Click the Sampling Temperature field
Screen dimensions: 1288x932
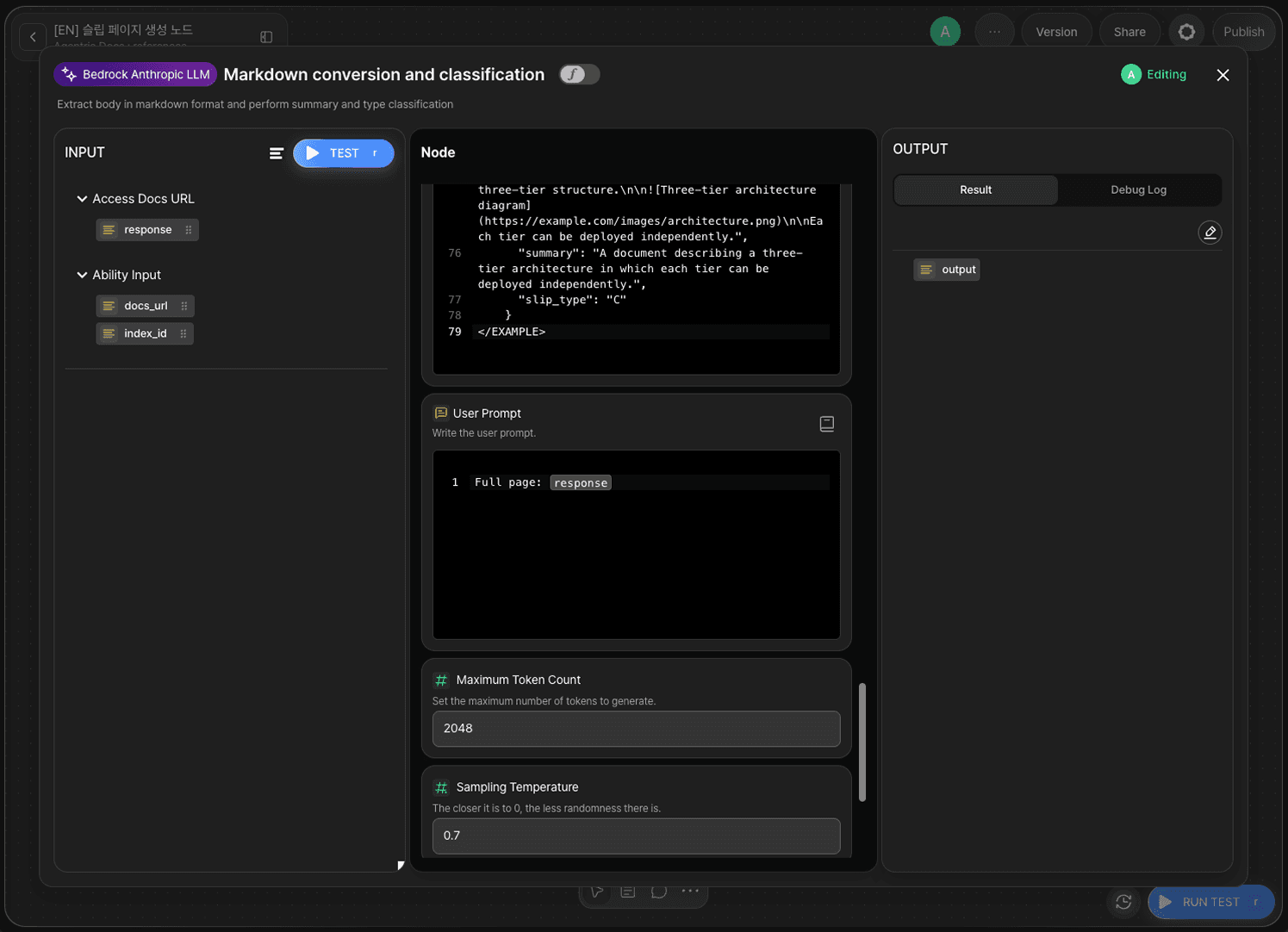[x=637, y=836]
